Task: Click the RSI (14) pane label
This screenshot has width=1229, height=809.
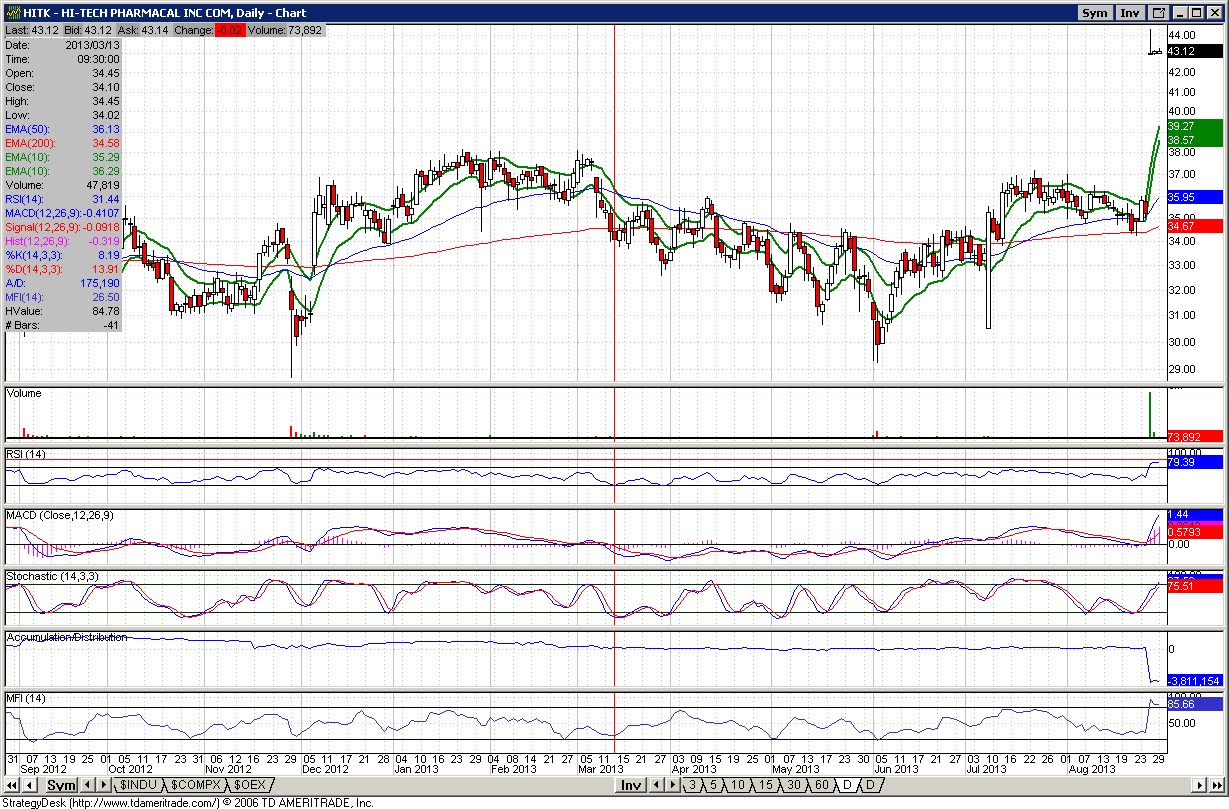Action: click(27, 454)
